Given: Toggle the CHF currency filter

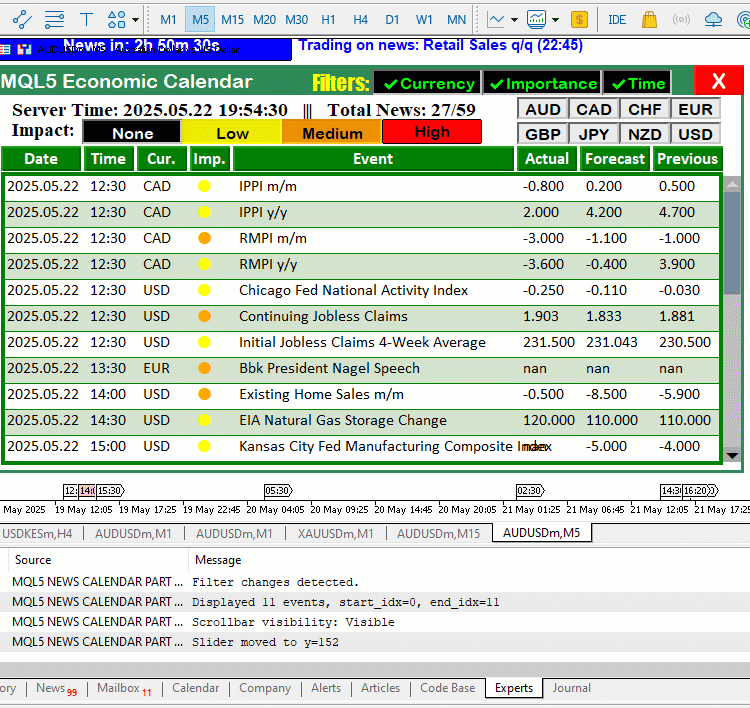Looking at the screenshot, I should (x=645, y=110).
